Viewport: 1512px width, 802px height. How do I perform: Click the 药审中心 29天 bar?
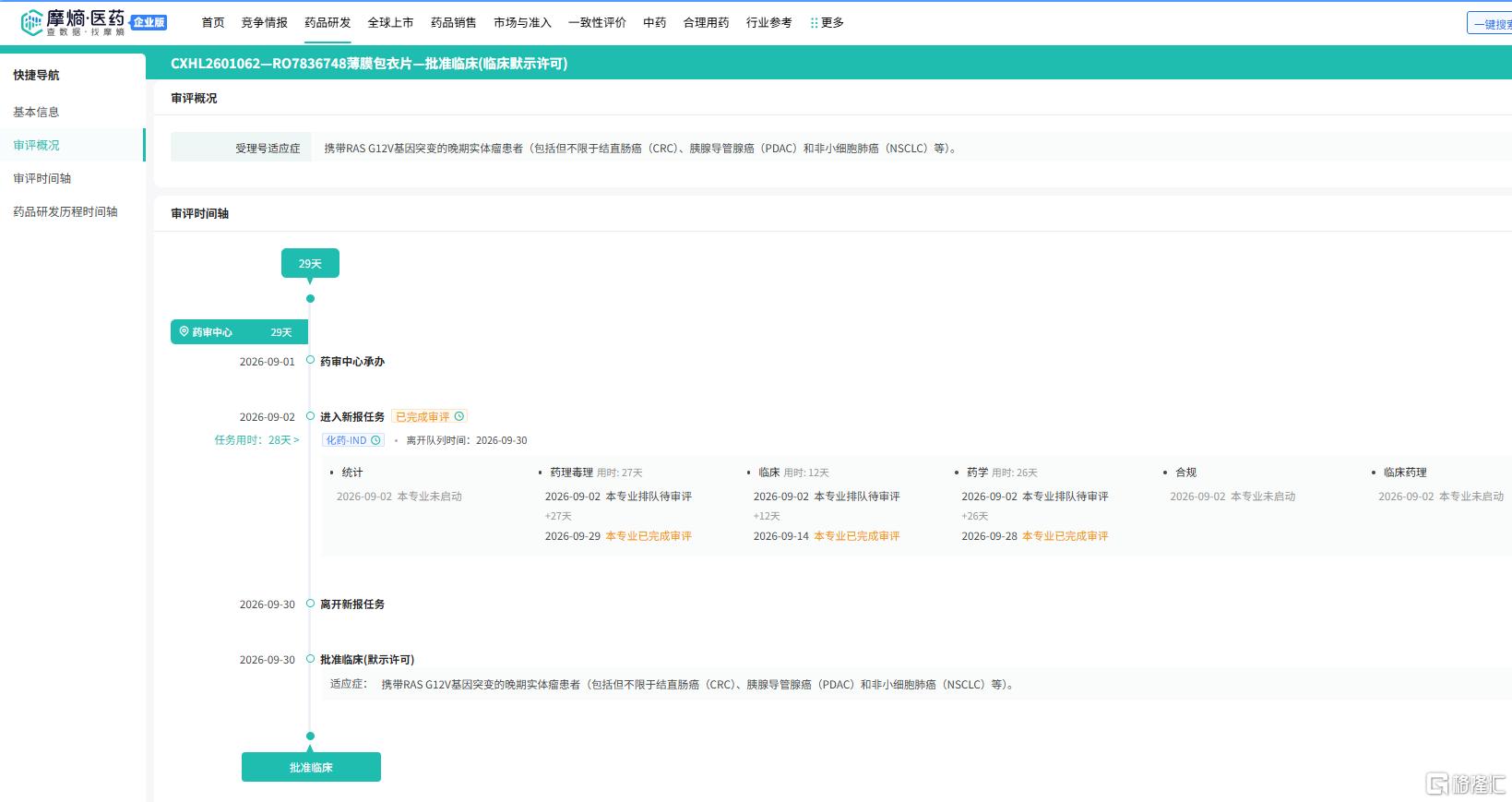239,332
